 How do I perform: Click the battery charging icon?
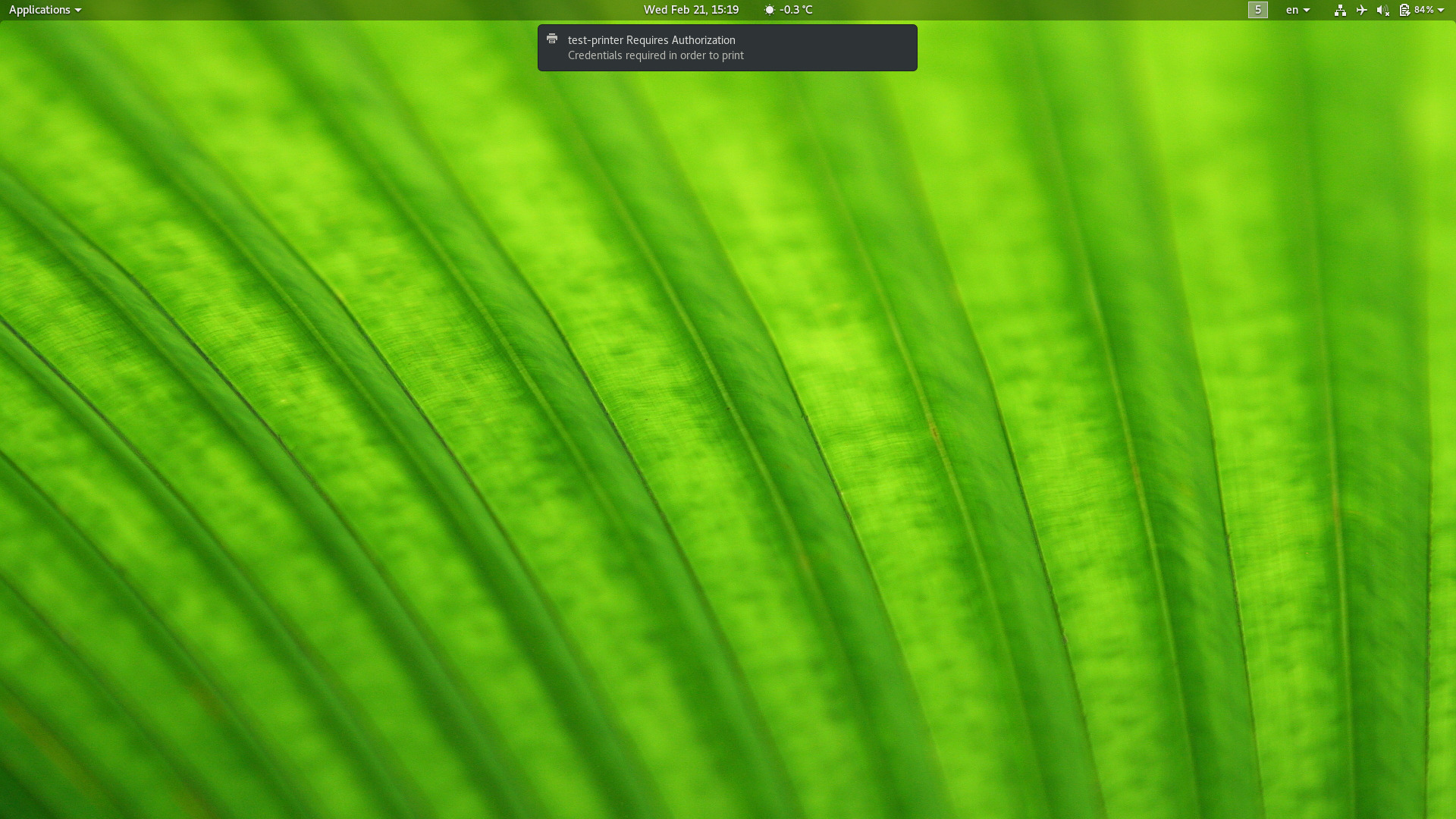pyautogui.click(x=1404, y=10)
